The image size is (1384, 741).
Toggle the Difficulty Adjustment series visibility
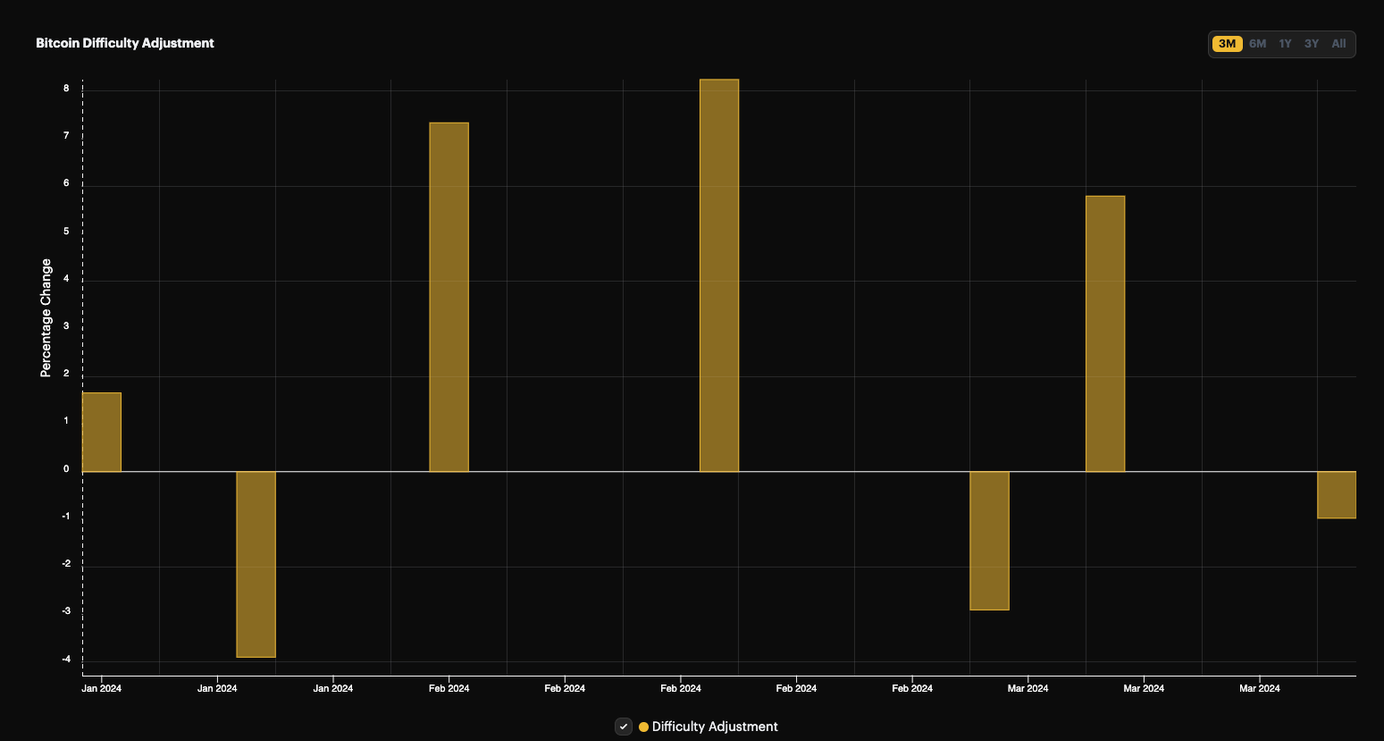623,726
